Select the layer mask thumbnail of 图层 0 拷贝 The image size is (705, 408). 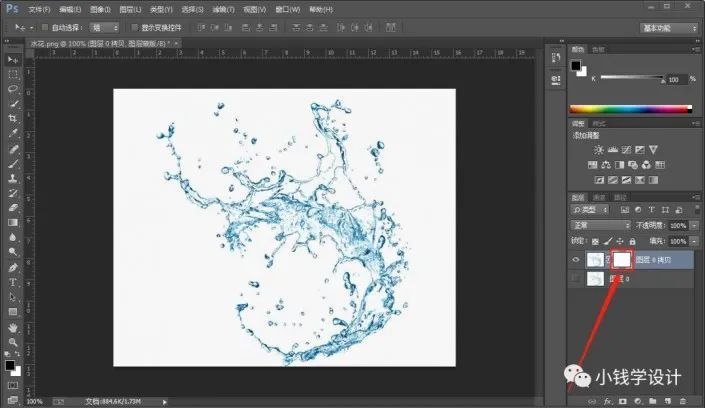point(622,260)
